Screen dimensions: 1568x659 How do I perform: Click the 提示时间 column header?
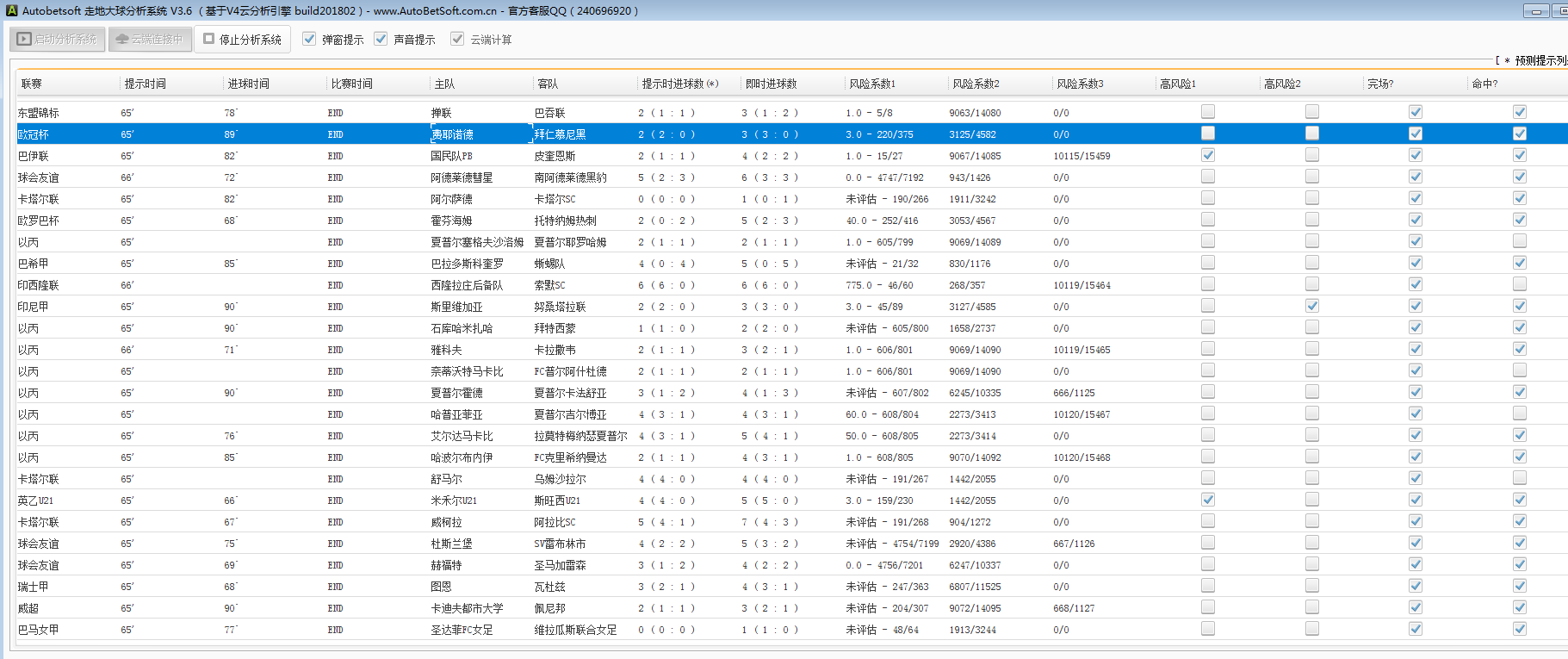(145, 84)
